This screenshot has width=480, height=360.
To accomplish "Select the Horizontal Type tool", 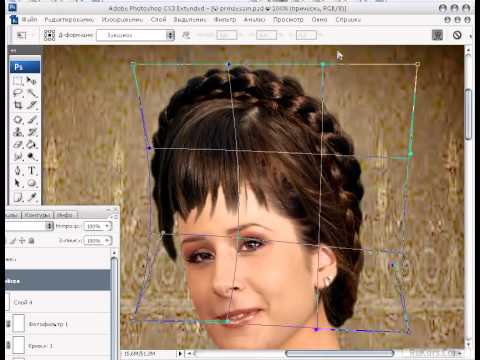I will 32,171.
